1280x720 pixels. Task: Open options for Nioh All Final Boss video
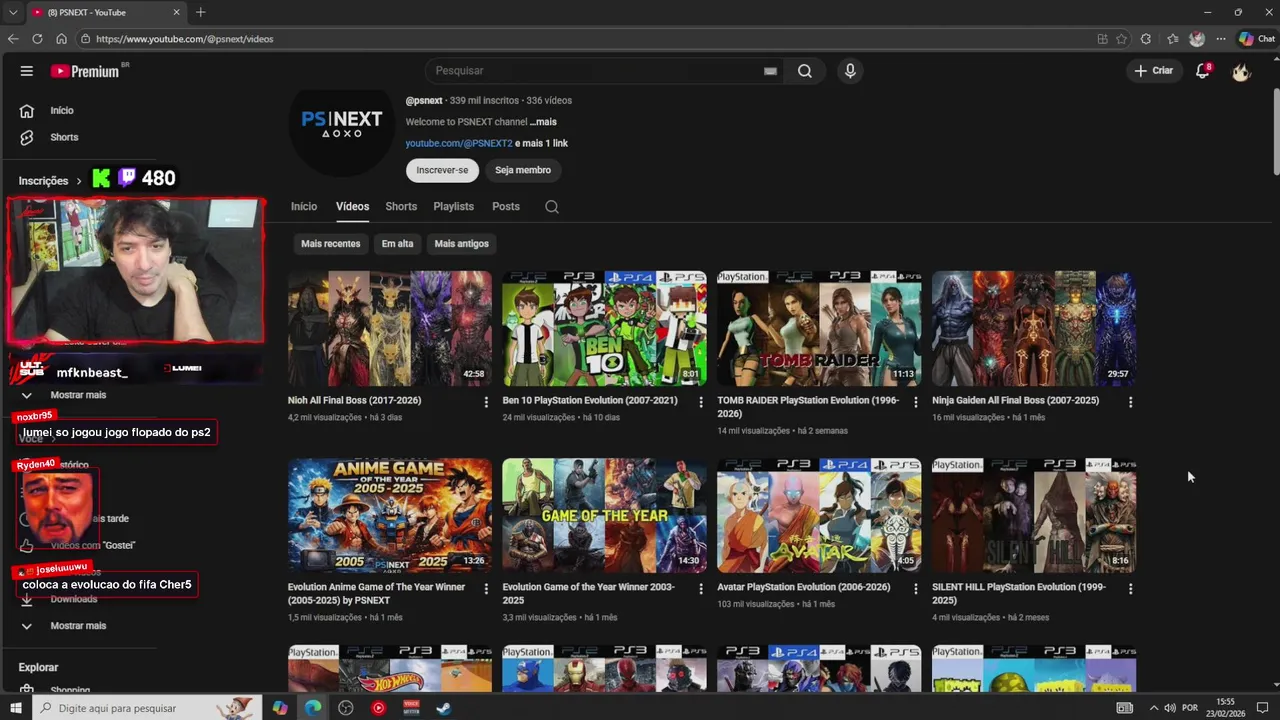[x=486, y=402]
